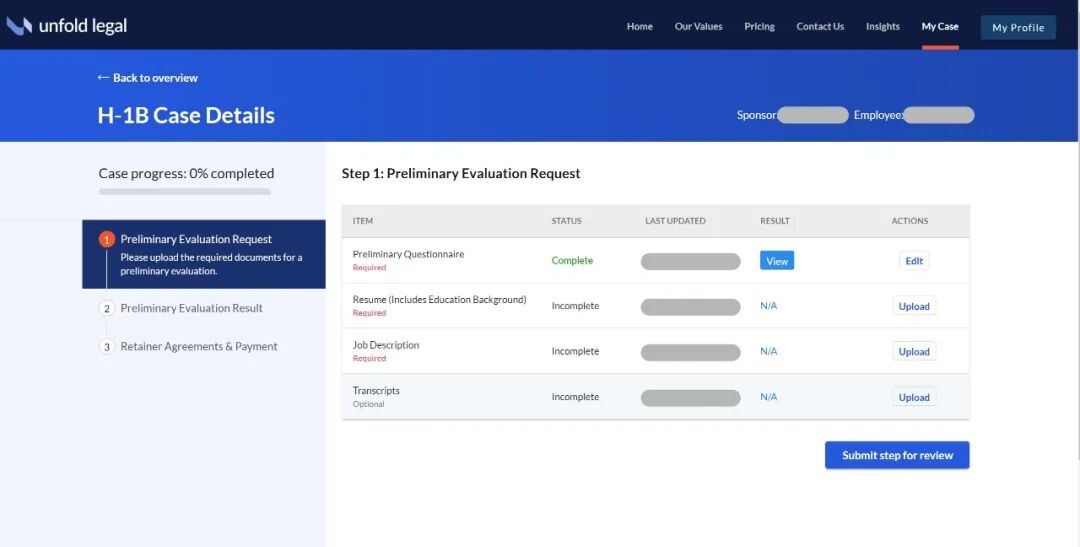Click the back arrow next to overview
This screenshot has height=547, width=1080.
click(x=103, y=78)
